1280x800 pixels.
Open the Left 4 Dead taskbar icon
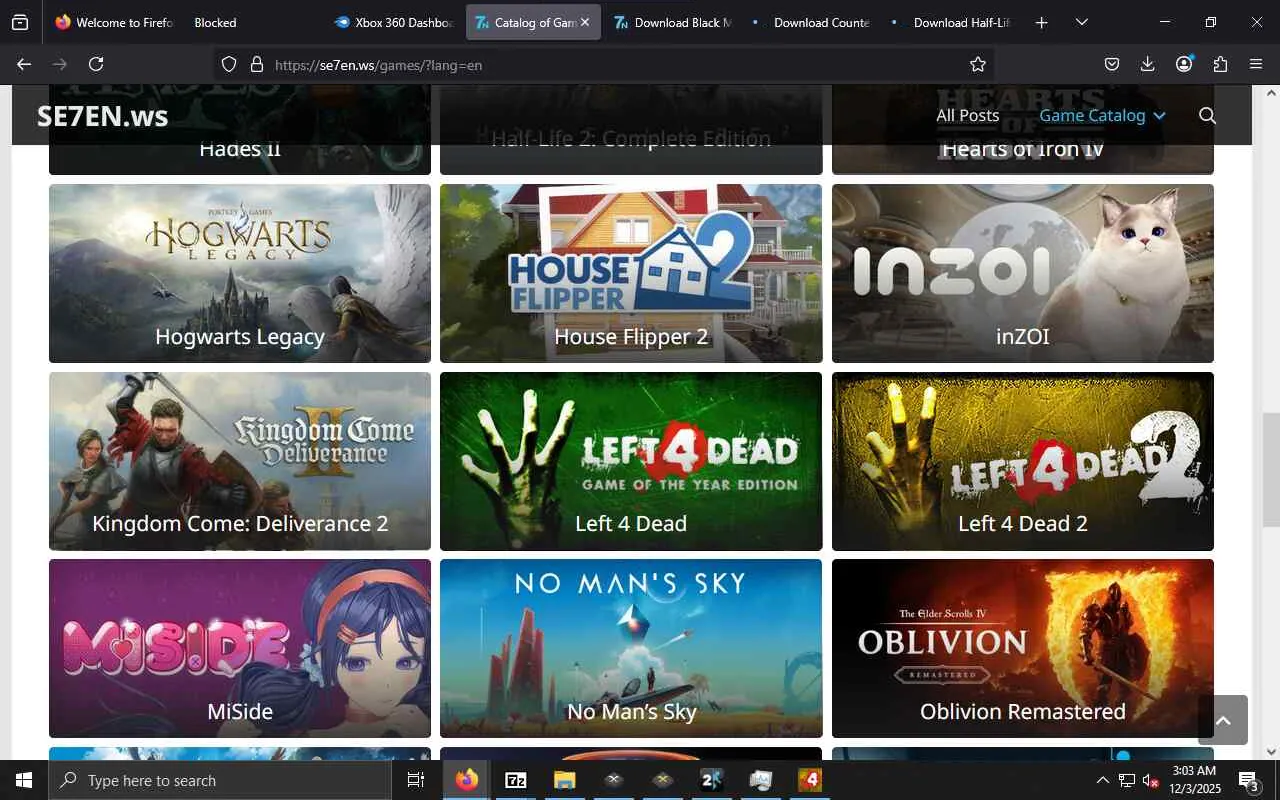(x=810, y=780)
